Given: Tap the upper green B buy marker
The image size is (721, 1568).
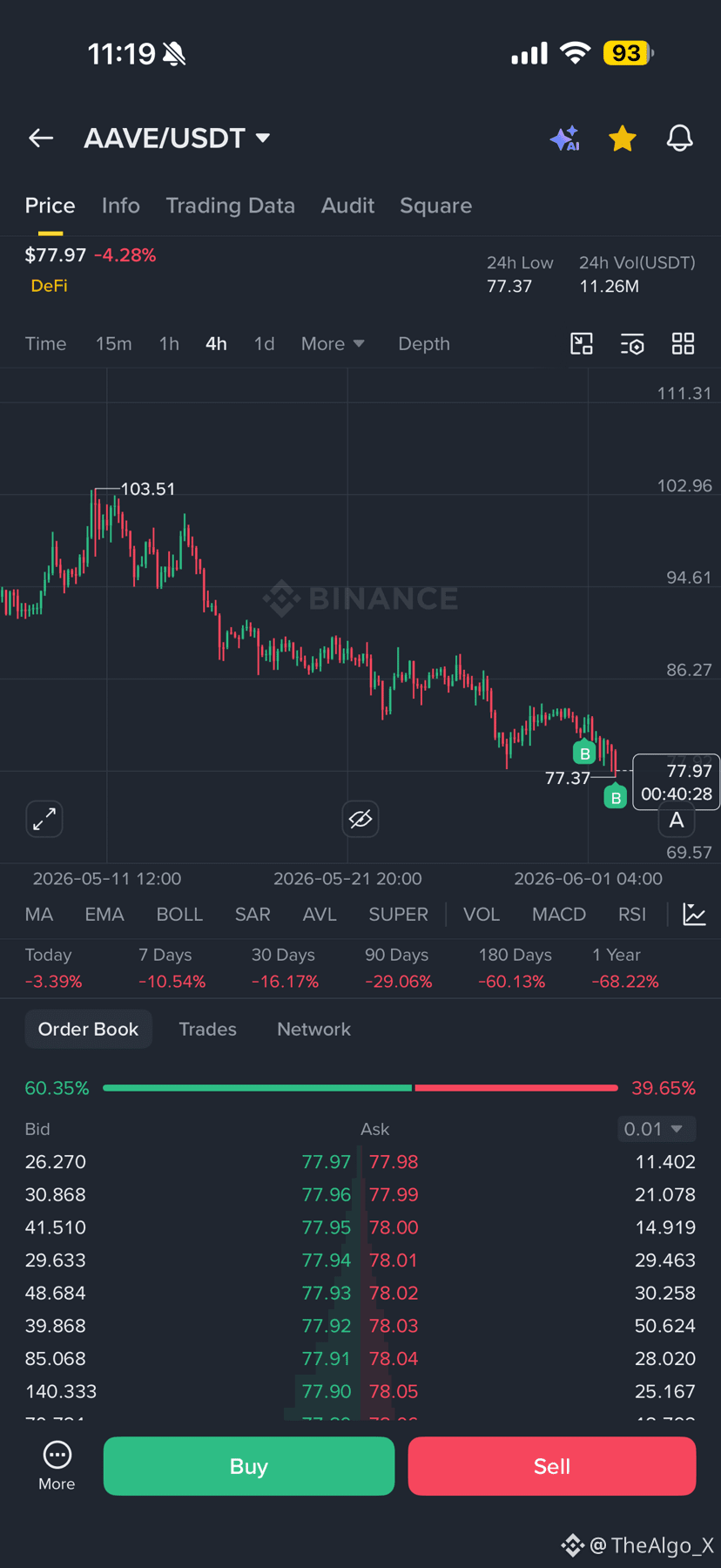Looking at the screenshot, I should (x=584, y=753).
